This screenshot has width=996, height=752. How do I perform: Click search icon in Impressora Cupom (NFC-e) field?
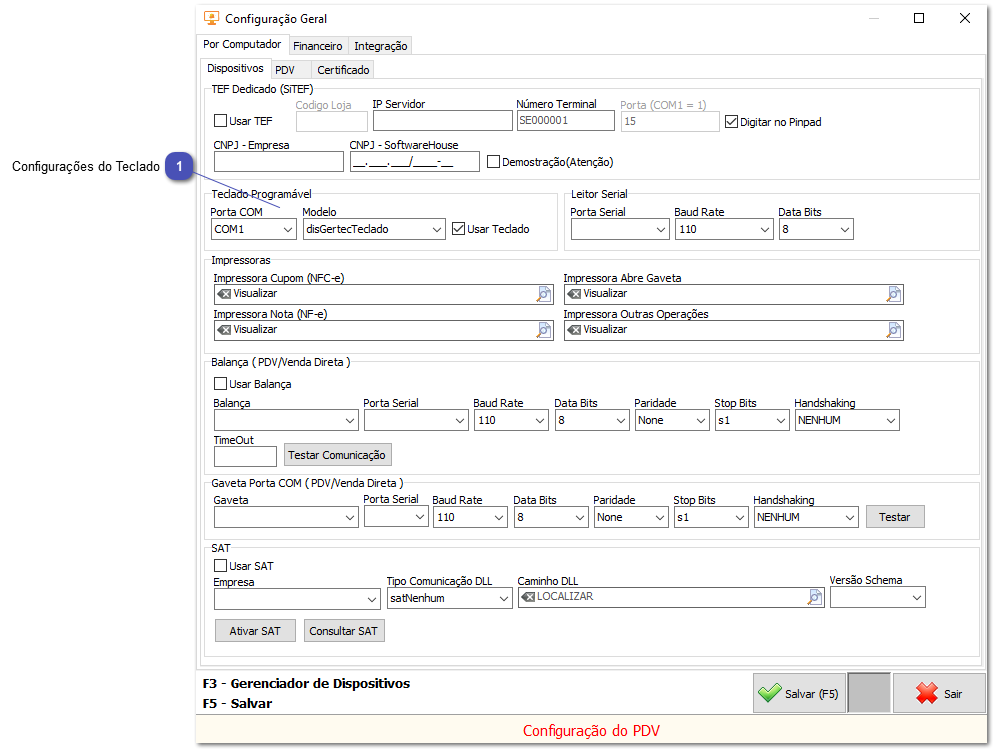click(x=544, y=294)
